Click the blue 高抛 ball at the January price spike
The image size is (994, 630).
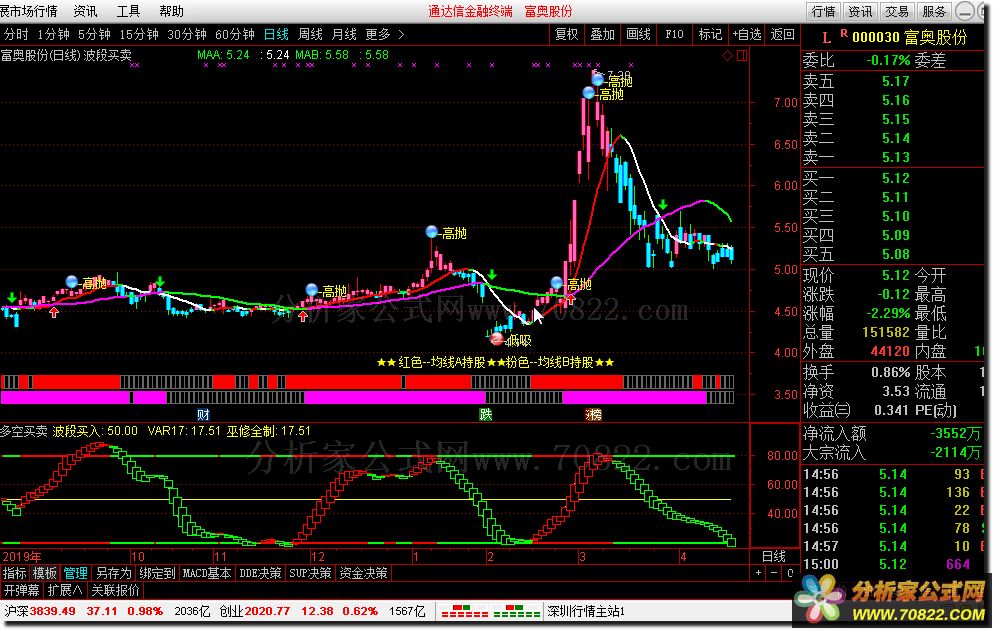[x=432, y=232]
